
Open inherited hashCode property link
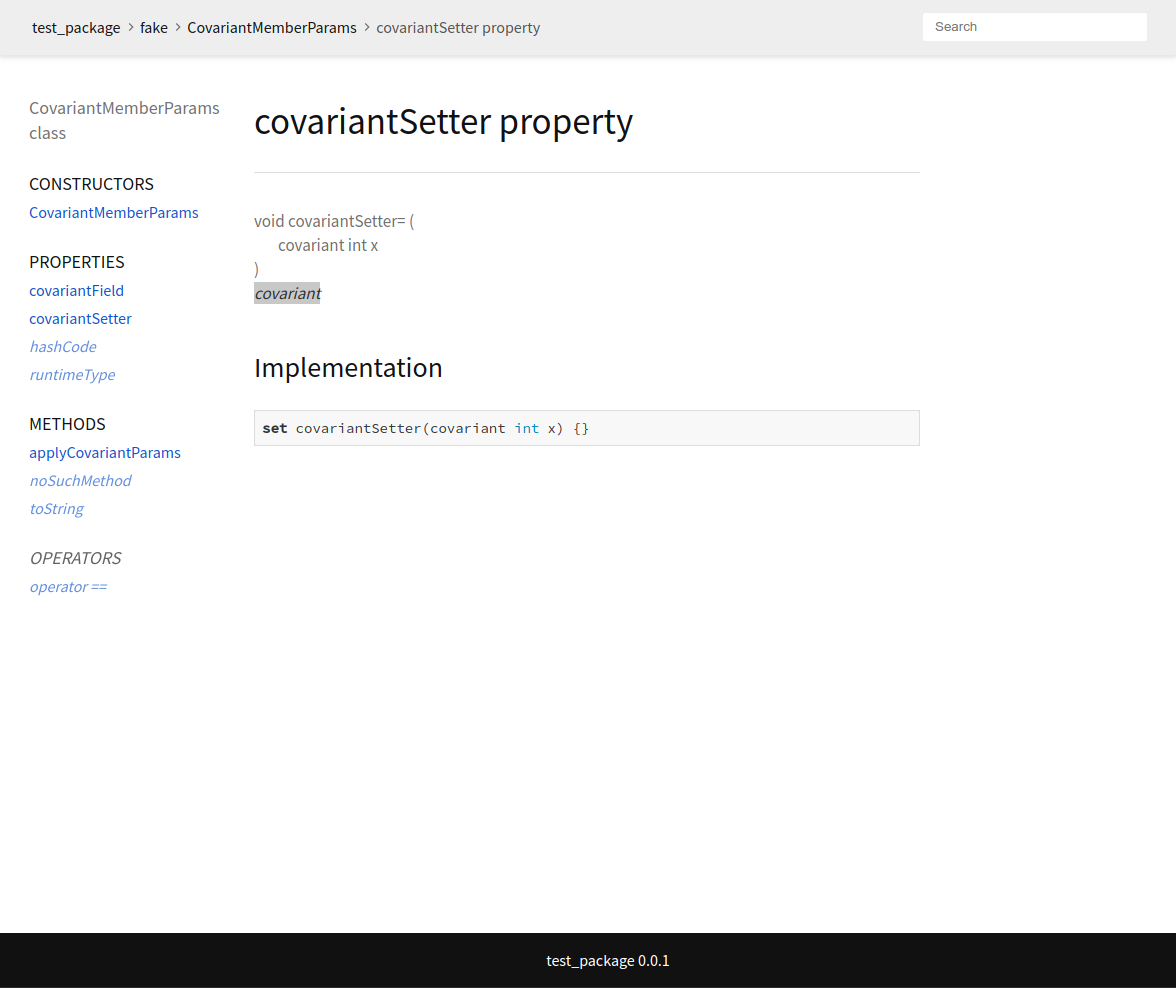(x=63, y=347)
